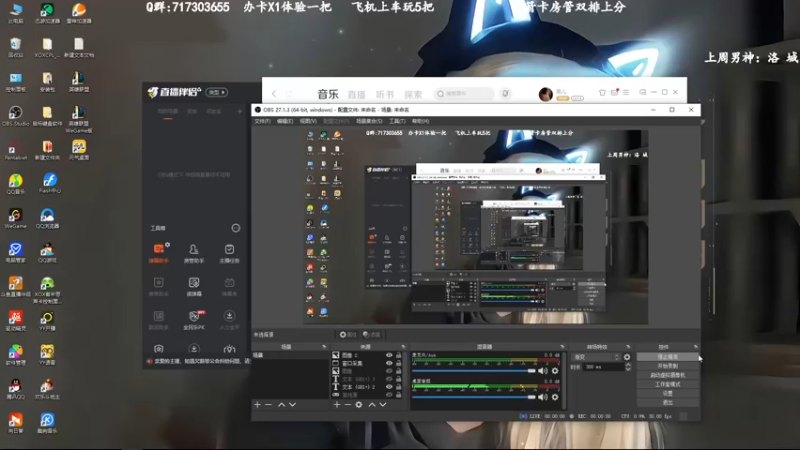Click the user avatar in music player
The image size is (800, 450).
coord(545,94)
